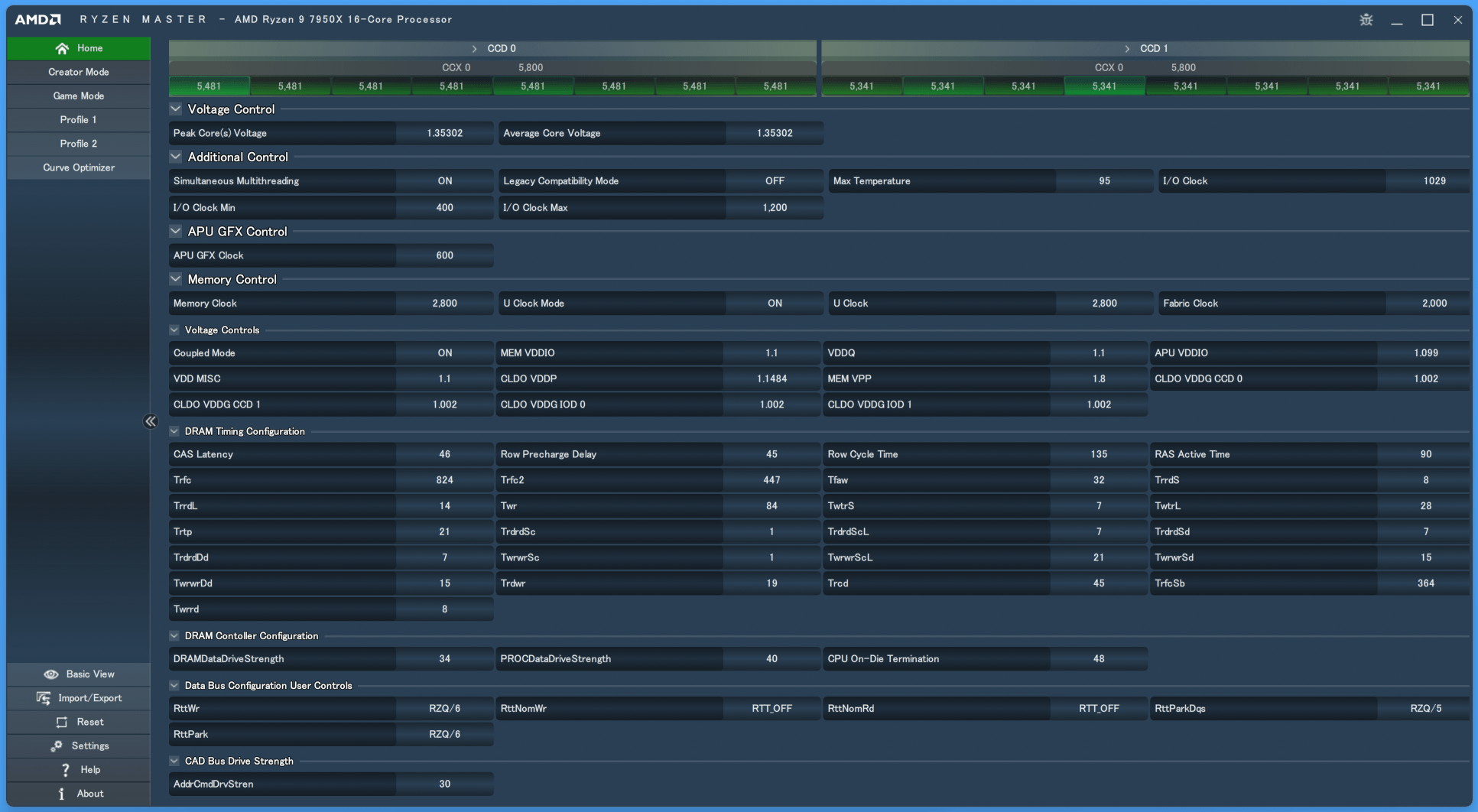Click the Settings gears icon

point(57,745)
